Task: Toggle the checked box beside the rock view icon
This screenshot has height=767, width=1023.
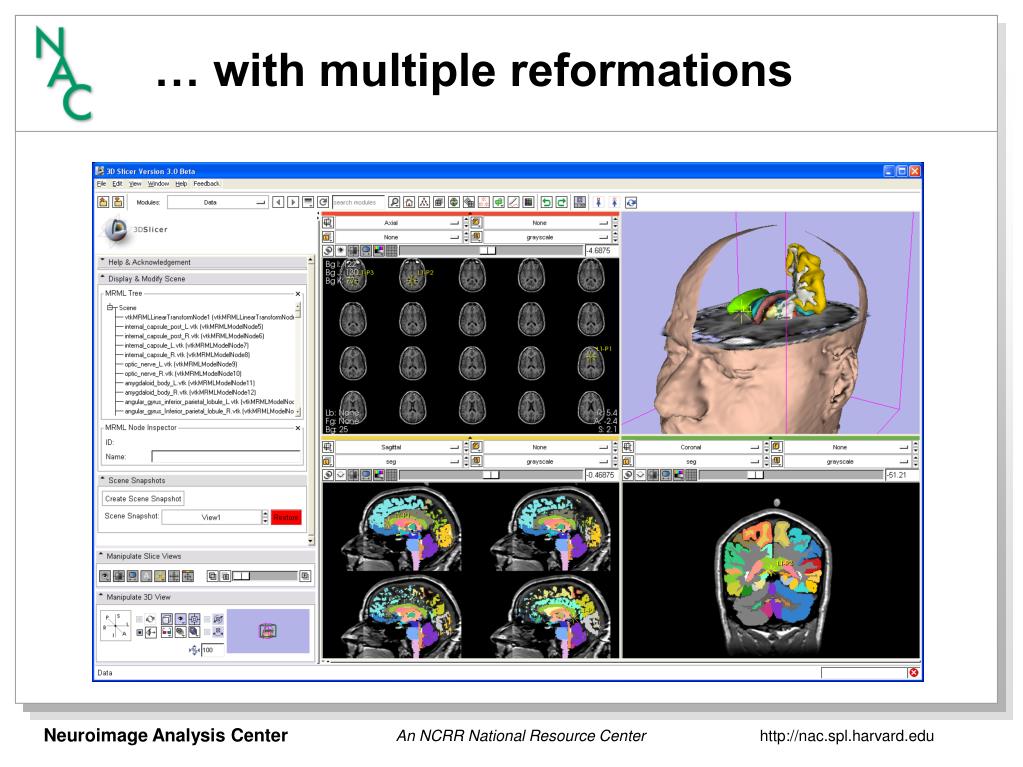Action: [x=140, y=632]
